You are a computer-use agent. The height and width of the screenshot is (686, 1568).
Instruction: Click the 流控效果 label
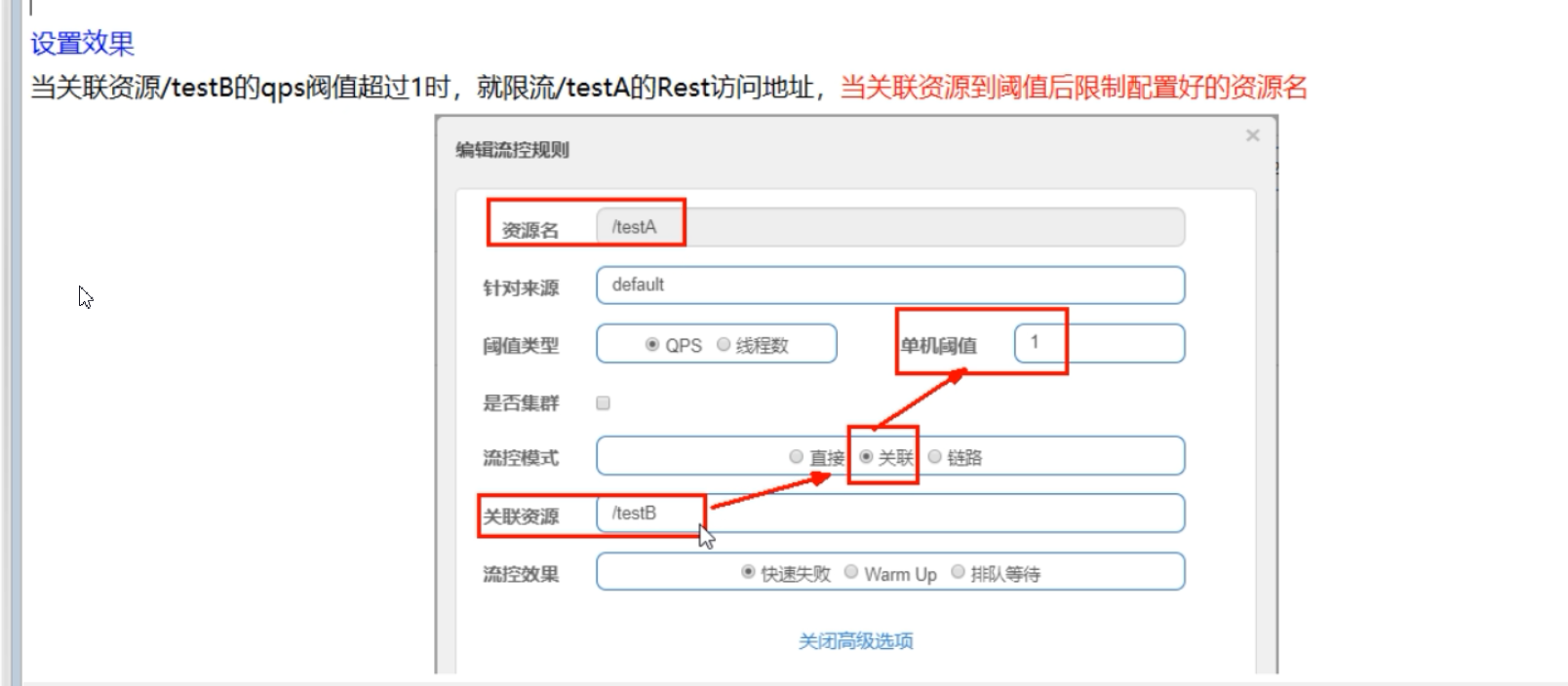click(x=521, y=574)
